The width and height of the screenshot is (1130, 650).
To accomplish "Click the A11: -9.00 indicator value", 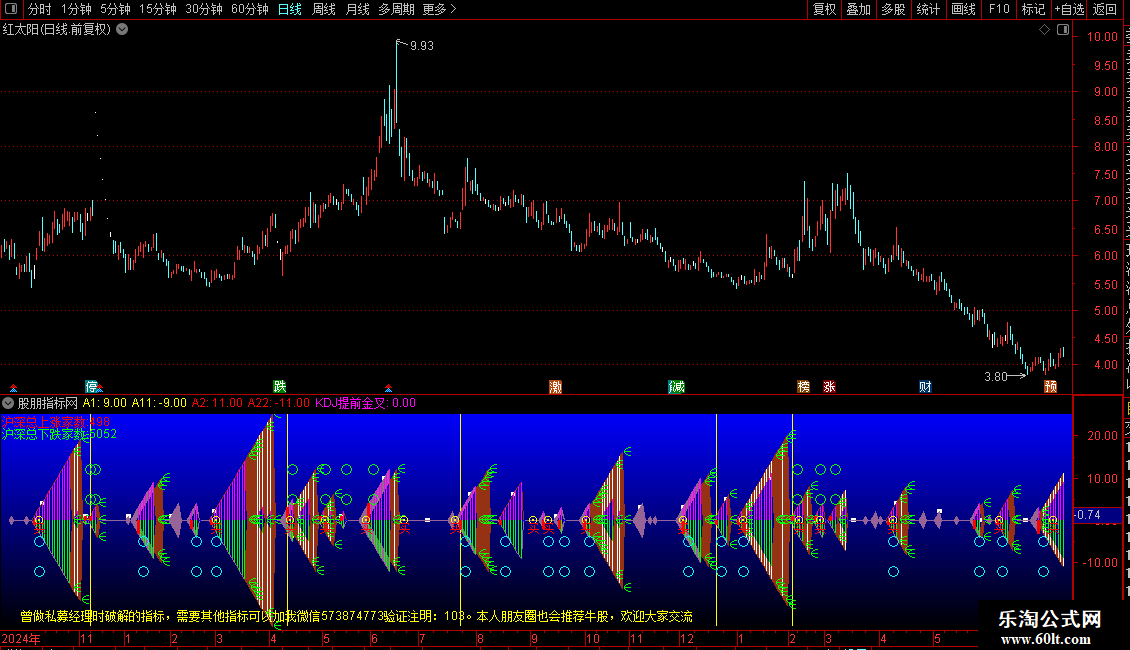I will pos(159,403).
